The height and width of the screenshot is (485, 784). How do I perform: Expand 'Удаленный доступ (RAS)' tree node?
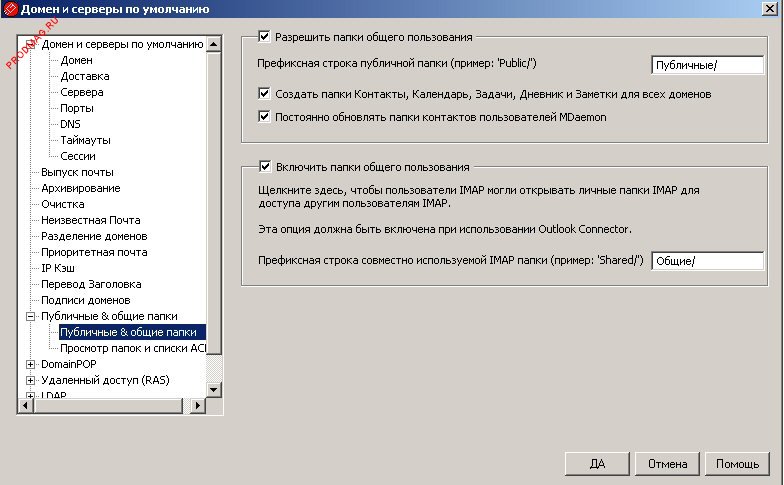coord(31,380)
